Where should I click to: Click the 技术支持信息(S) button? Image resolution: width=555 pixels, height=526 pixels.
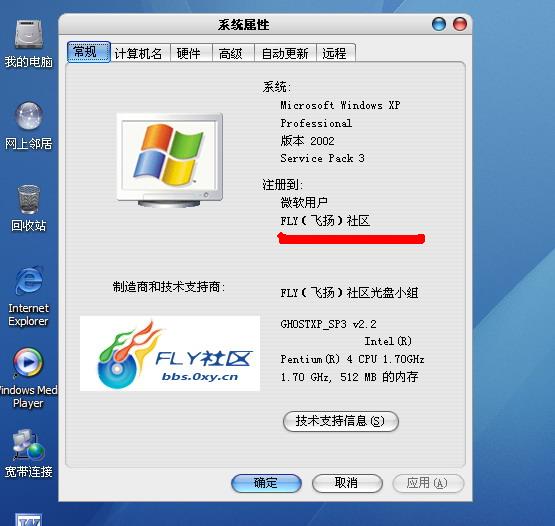coord(341,421)
